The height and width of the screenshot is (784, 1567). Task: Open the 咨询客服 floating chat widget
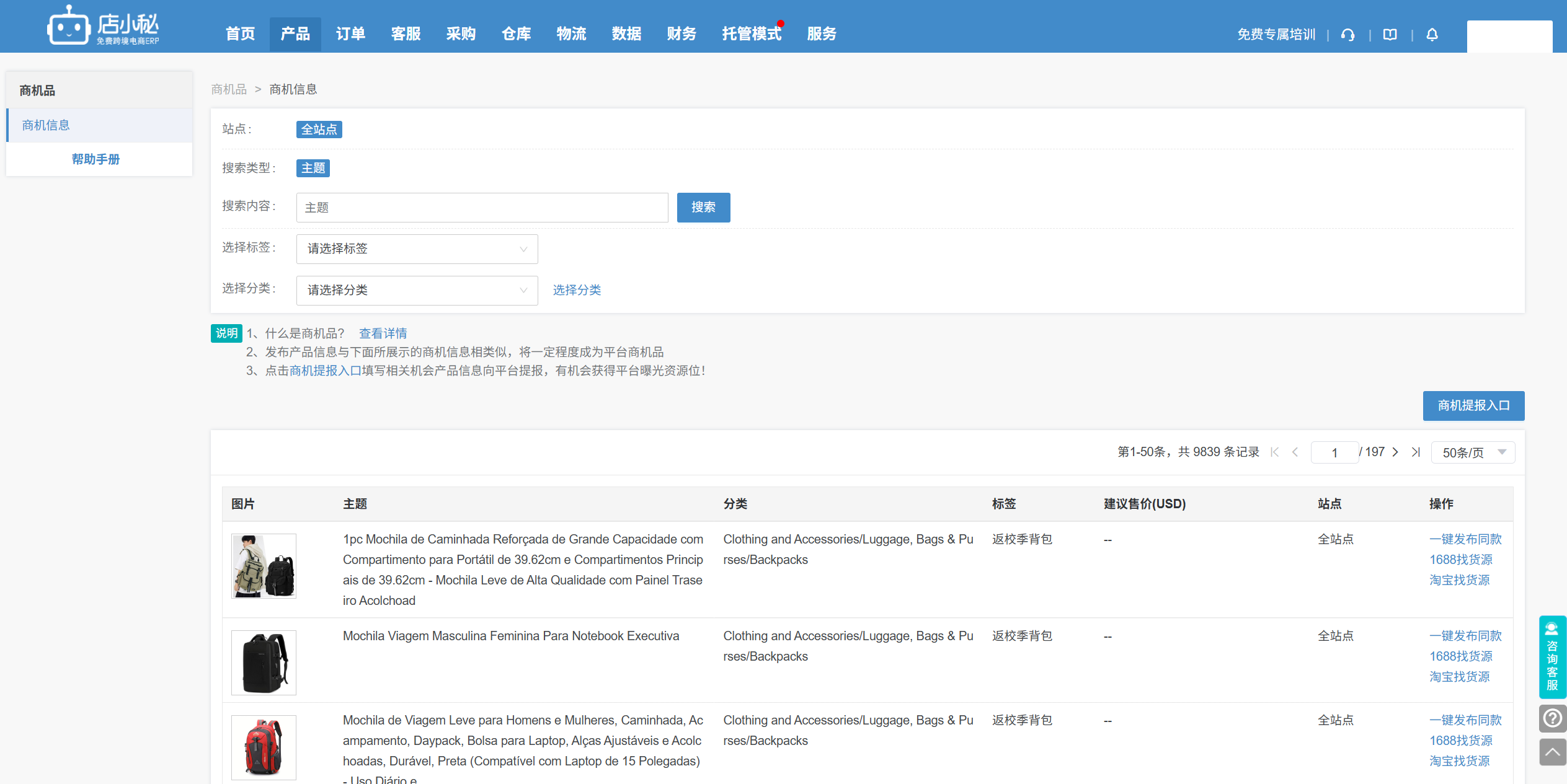tap(1552, 657)
